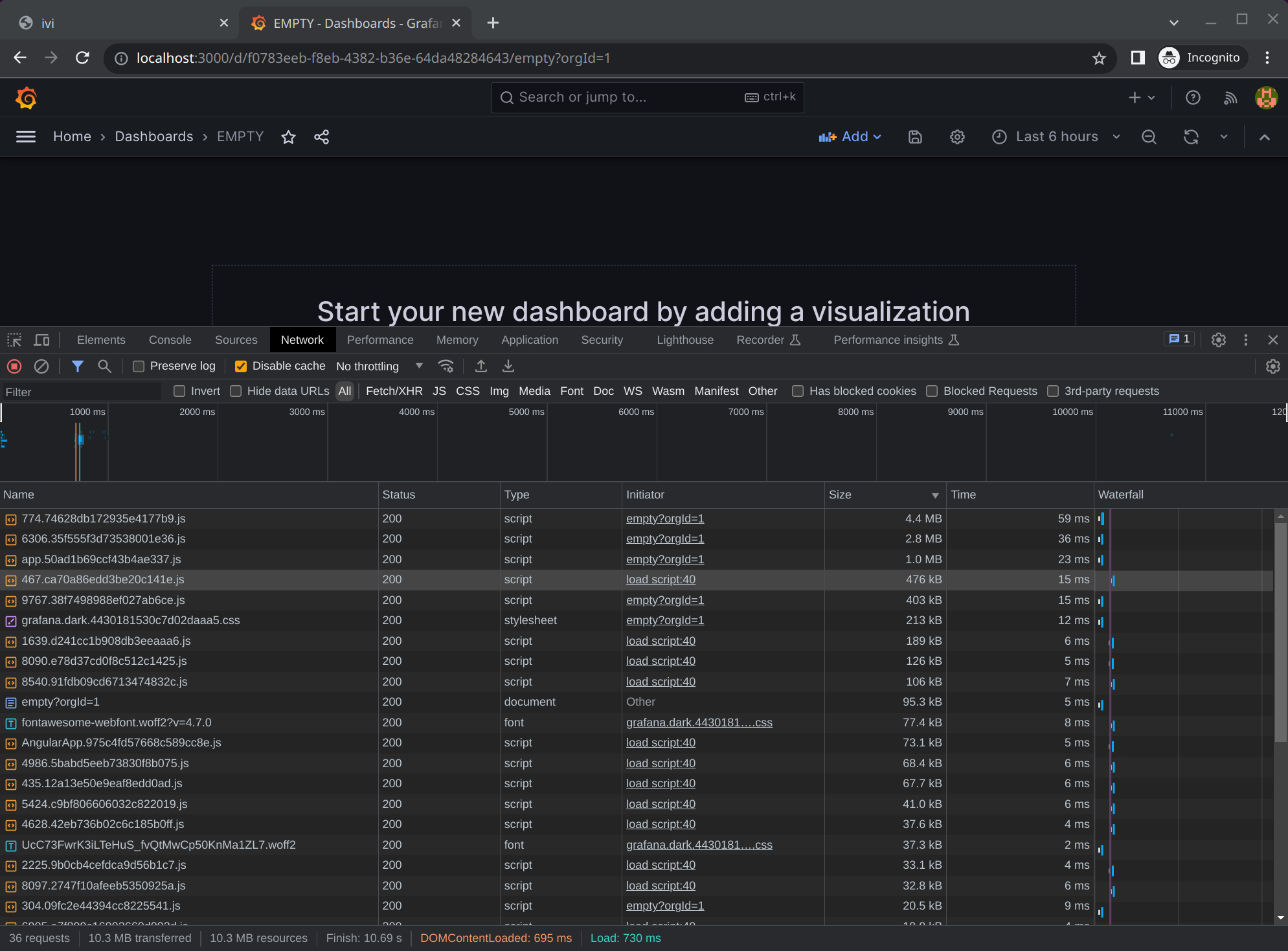Open Grafana help menu
The width and height of the screenshot is (1288, 951).
point(1193,98)
